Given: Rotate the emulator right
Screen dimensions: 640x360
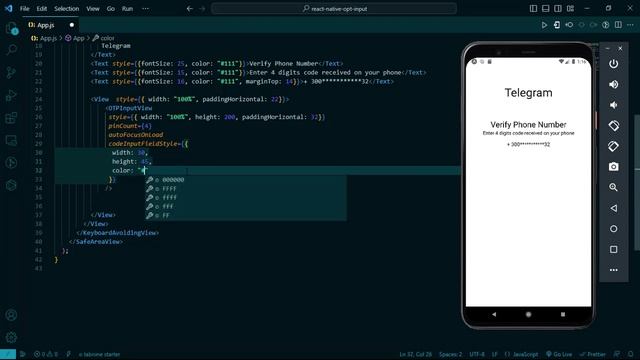Looking at the screenshot, I should (x=613, y=146).
